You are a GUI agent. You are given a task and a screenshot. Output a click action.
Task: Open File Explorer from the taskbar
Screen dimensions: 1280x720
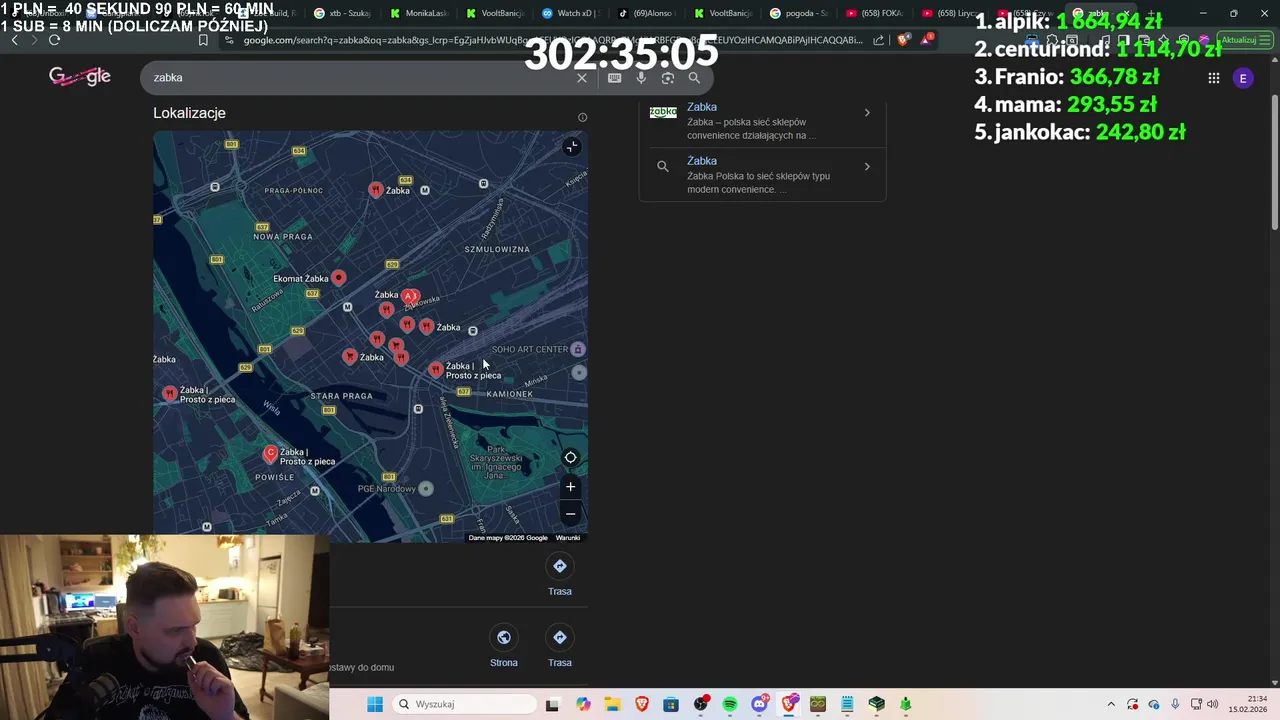click(x=612, y=704)
